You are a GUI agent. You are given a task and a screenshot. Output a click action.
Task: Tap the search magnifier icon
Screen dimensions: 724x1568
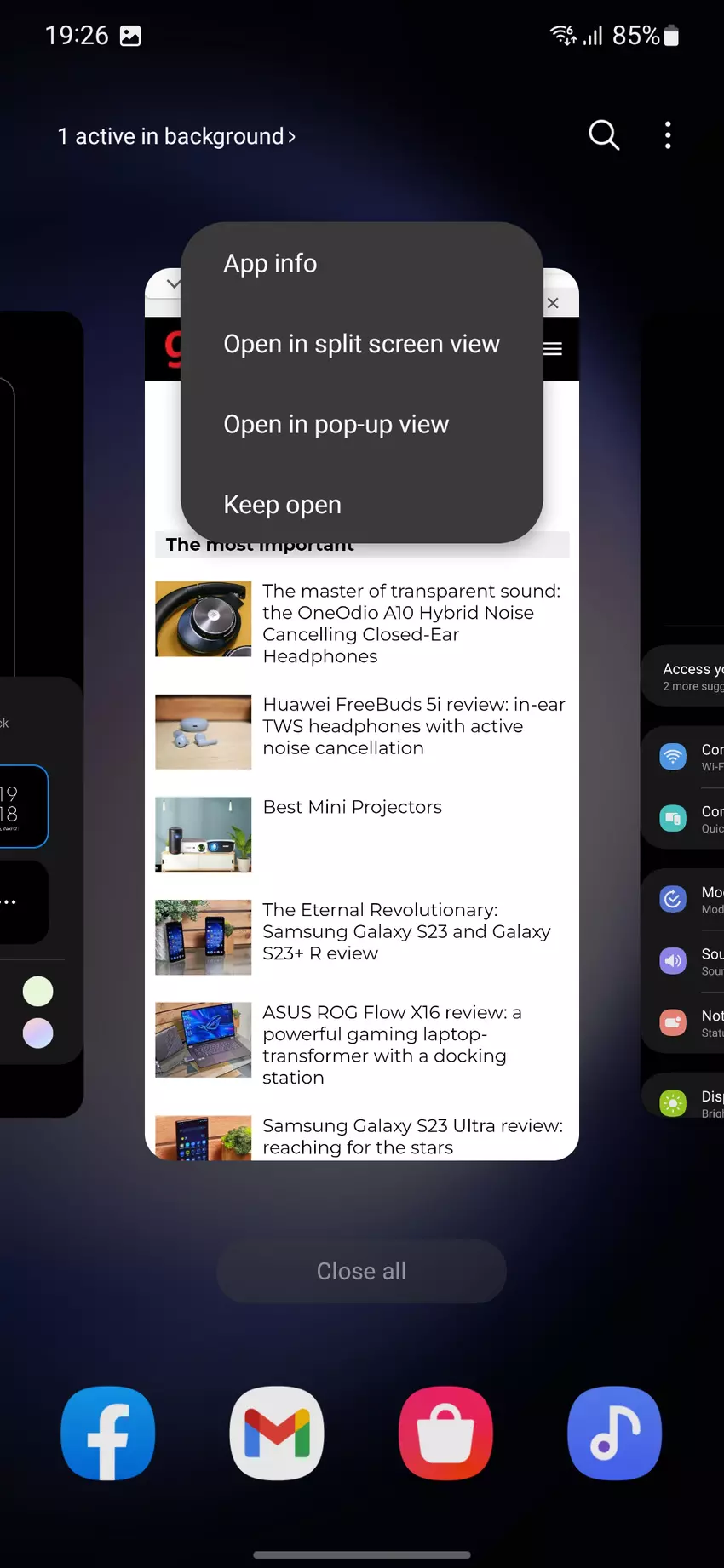[x=603, y=135]
